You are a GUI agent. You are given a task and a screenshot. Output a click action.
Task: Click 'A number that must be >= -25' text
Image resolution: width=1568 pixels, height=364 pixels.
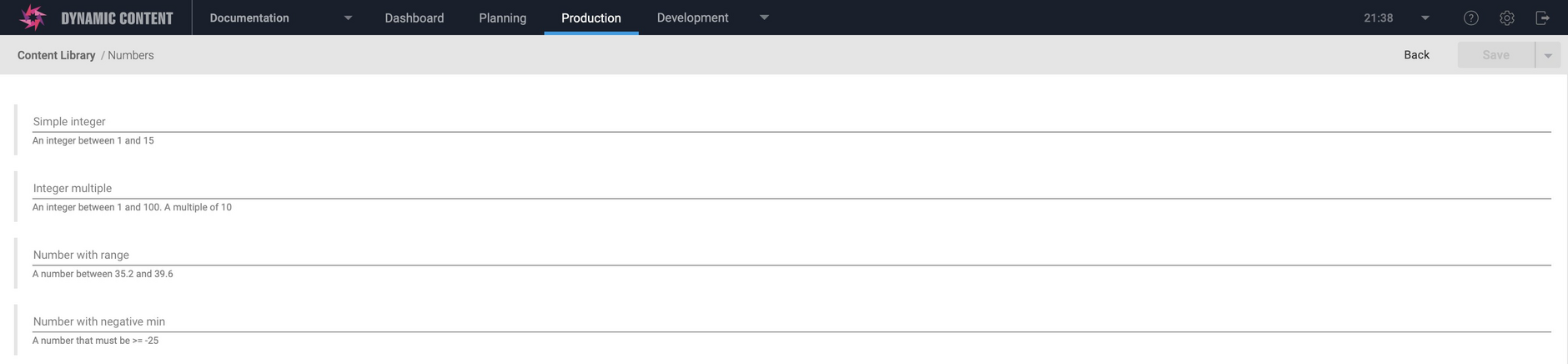pos(95,341)
